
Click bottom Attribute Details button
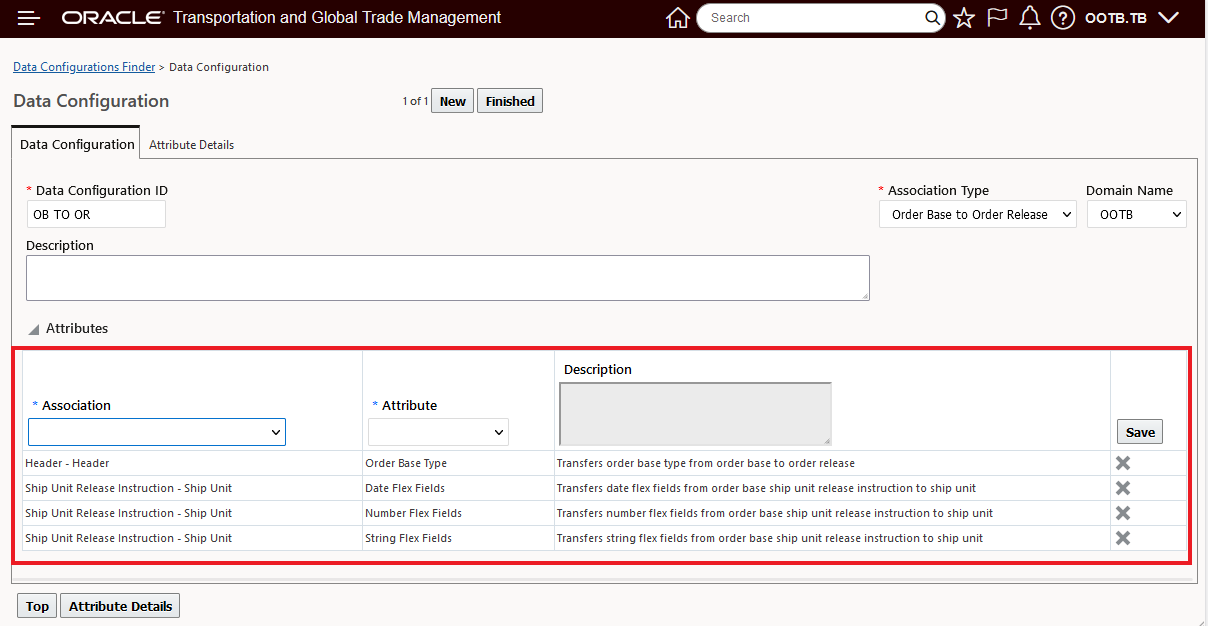pos(121,606)
